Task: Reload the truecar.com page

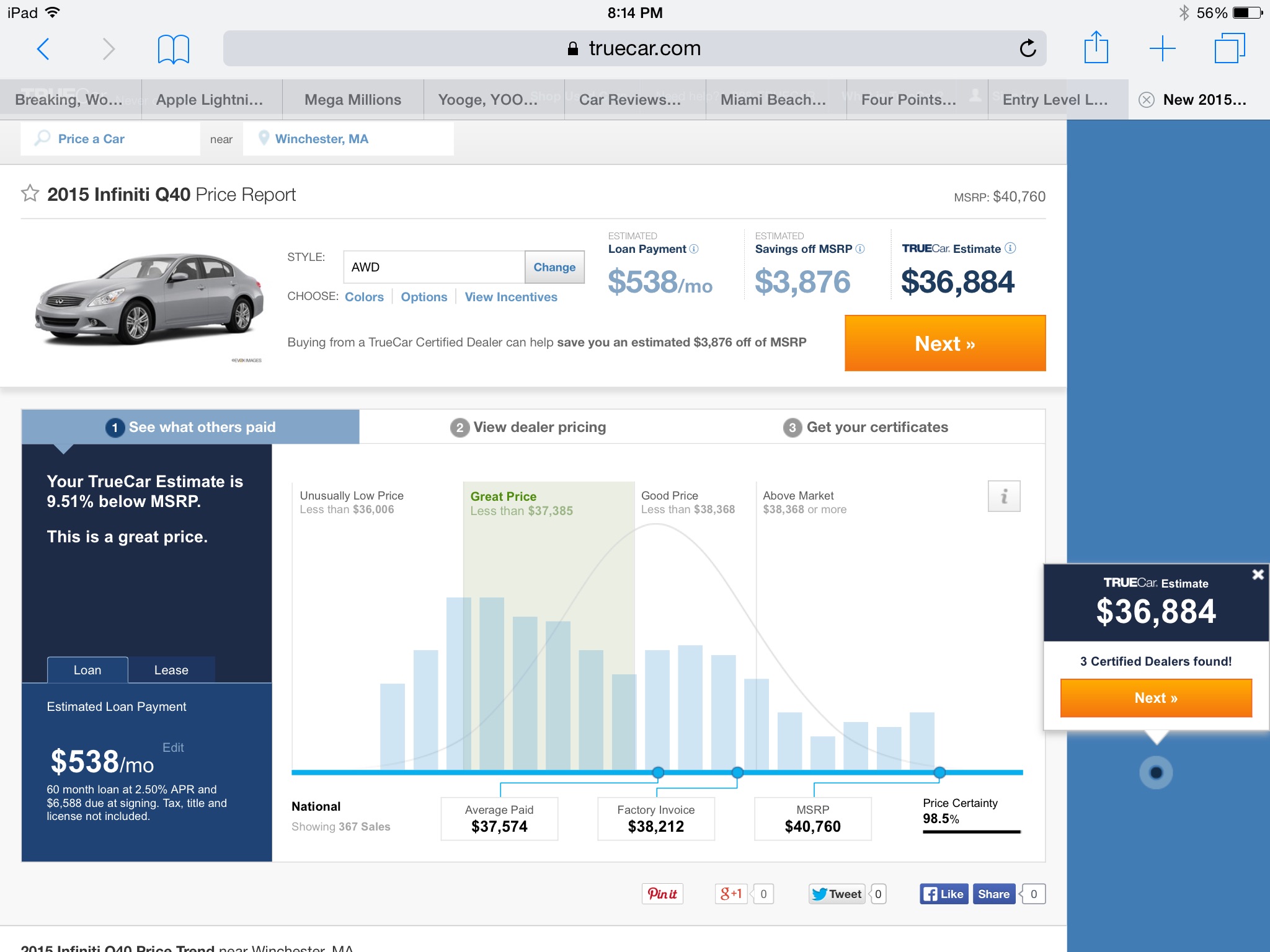Action: (x=1028, y=48)
